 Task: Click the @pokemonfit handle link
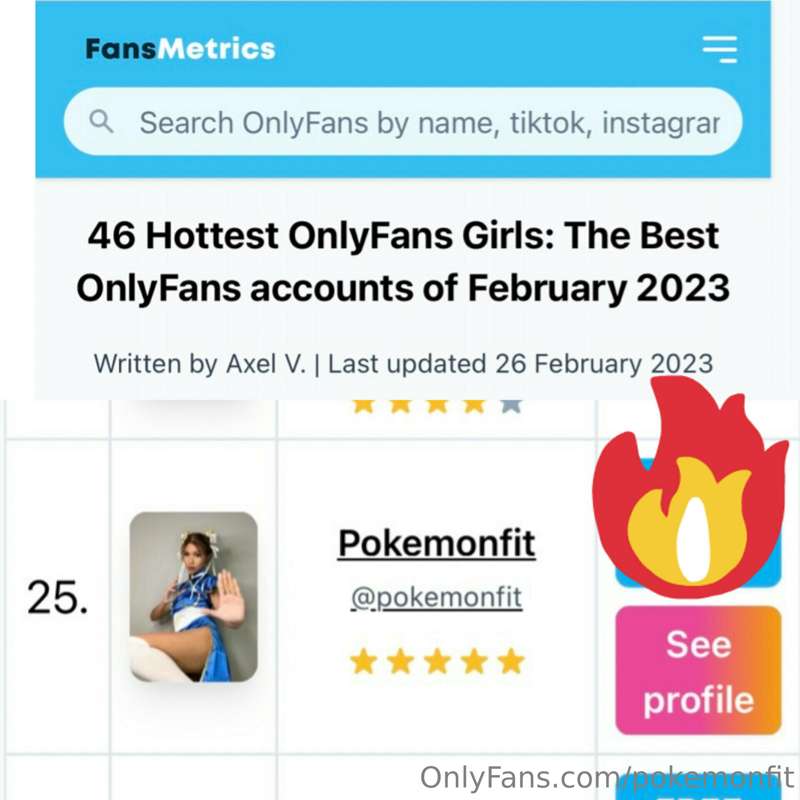pos(436,598)
